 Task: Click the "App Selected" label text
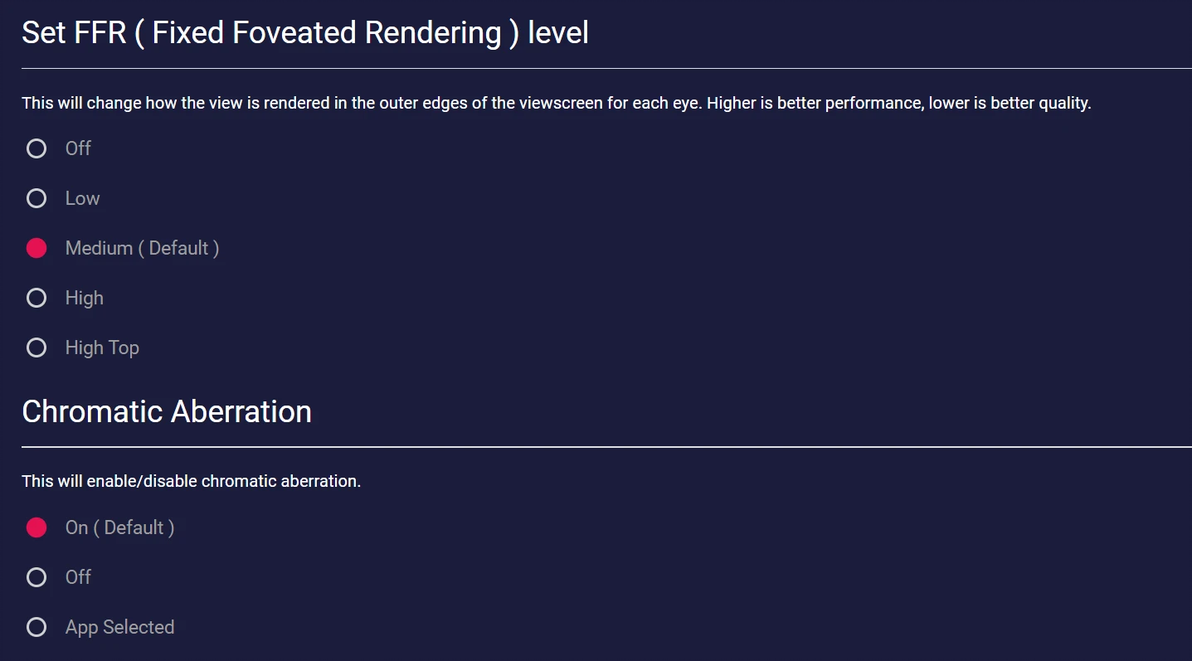(120, 628)
